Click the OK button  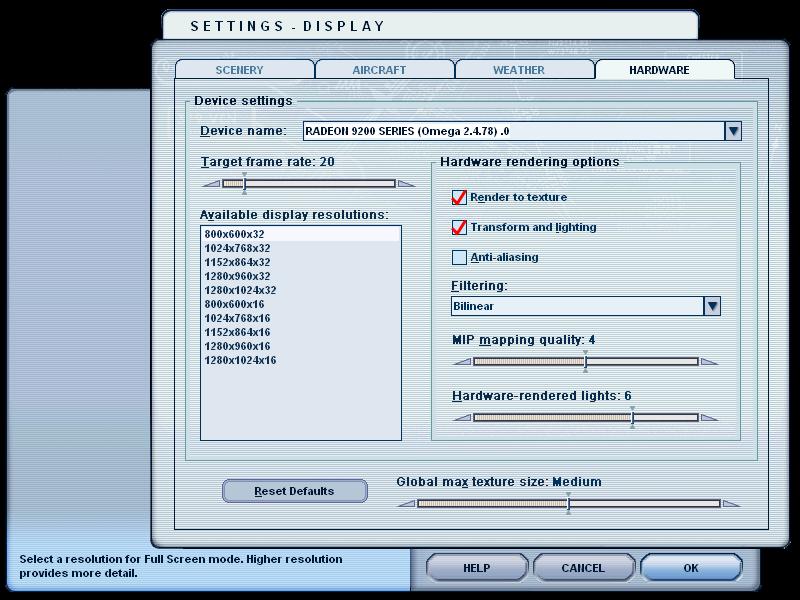click(691, 568)
